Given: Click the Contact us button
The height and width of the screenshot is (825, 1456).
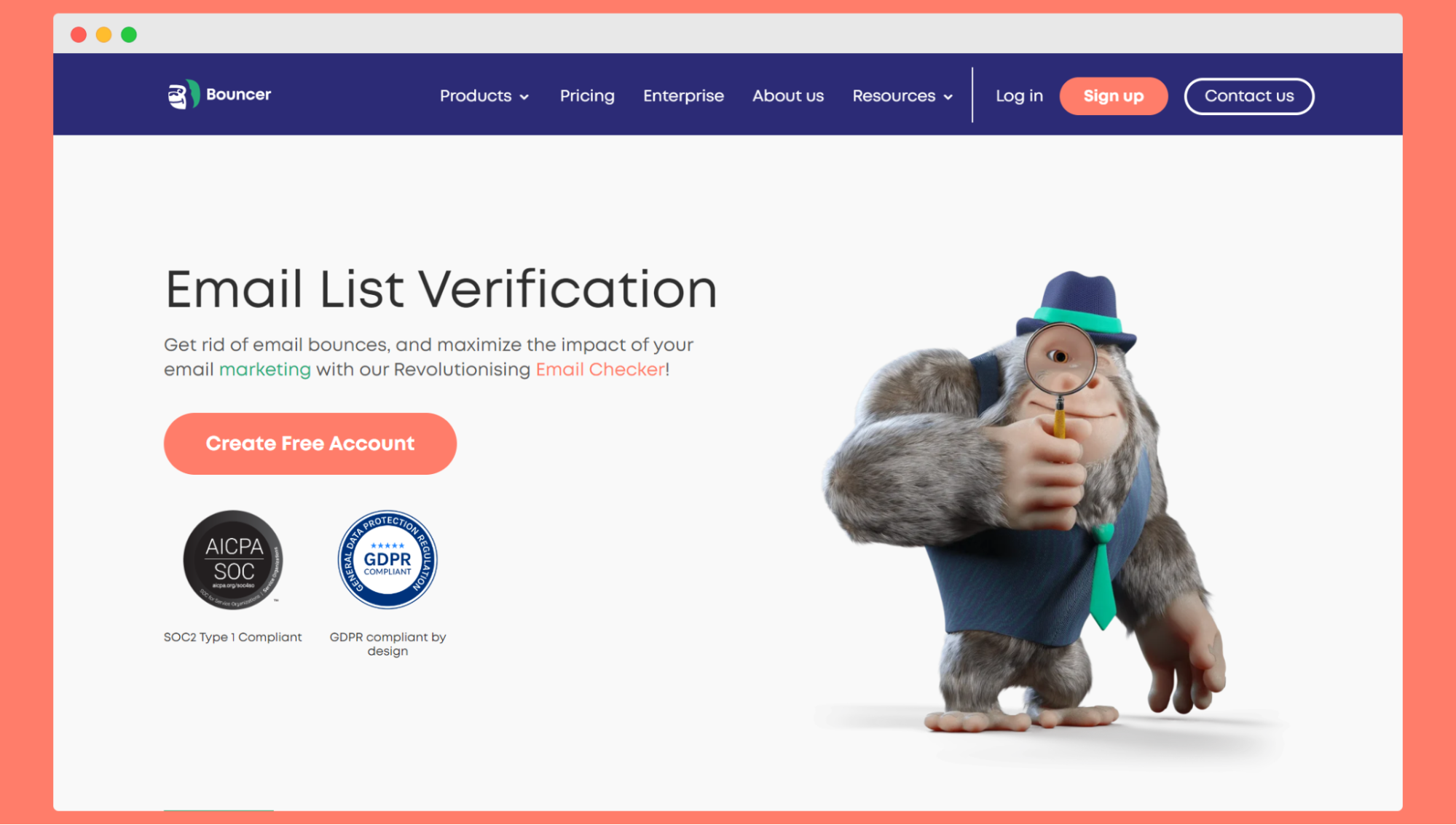Looking at the screenshot, I should tap(1249, 96).
